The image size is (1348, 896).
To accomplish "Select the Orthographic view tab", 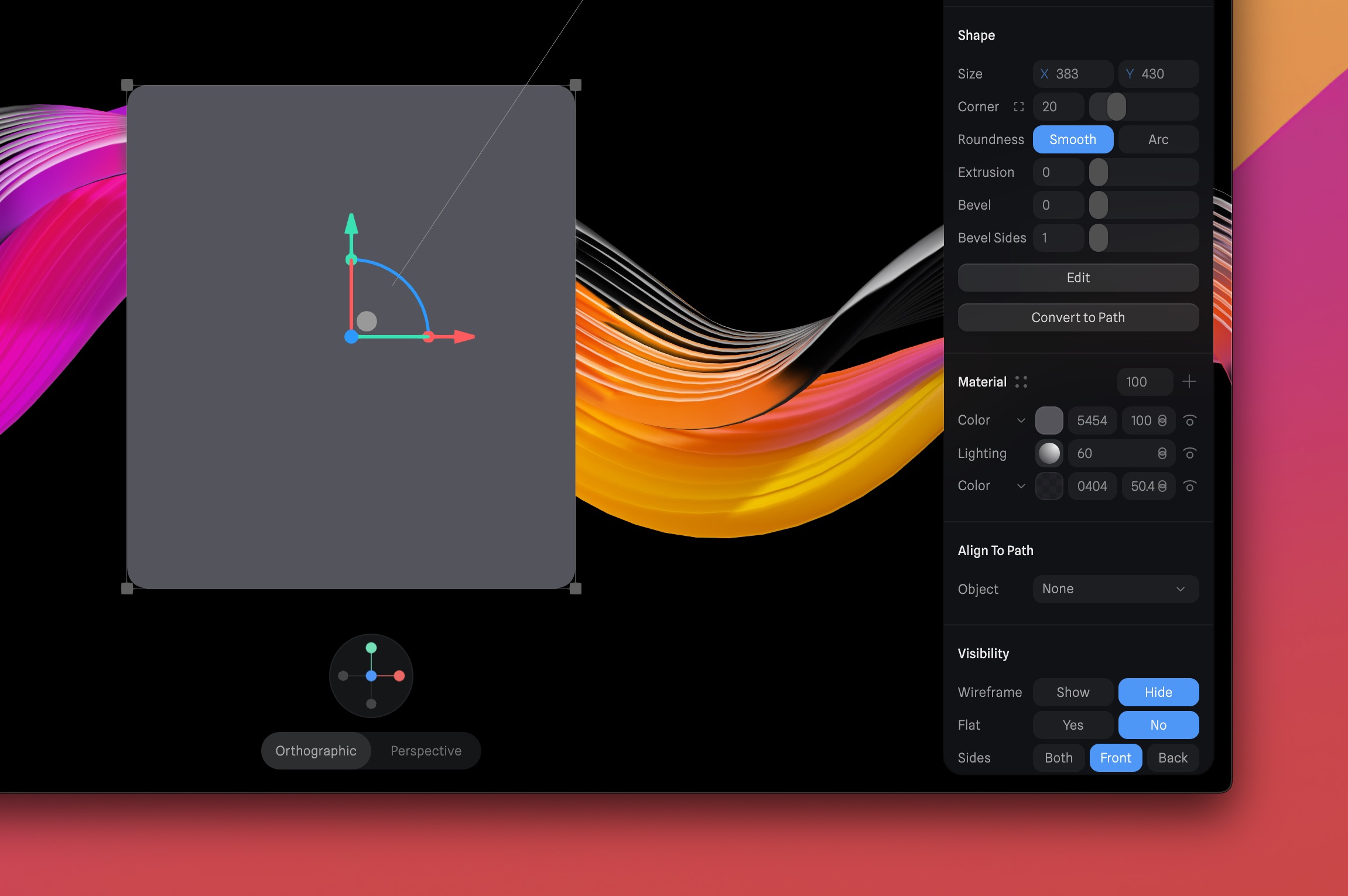I will (316, 750).
